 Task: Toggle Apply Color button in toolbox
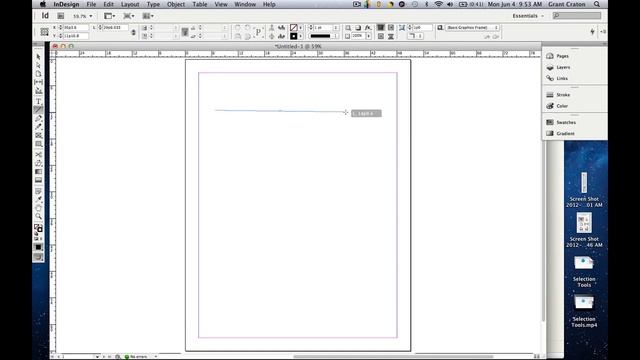(x=38, y=247)
